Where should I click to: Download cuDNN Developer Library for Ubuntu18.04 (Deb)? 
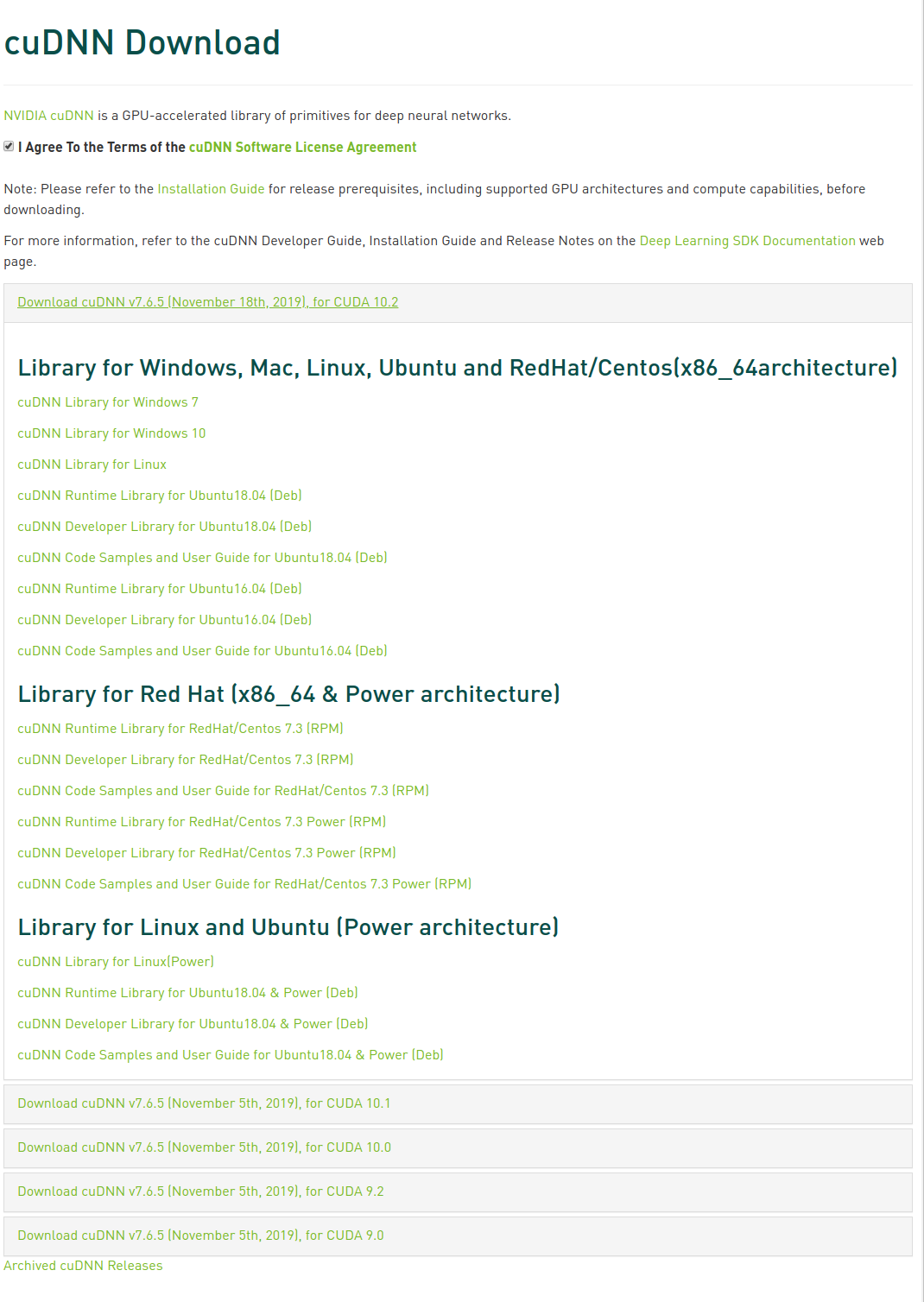pos(165,527)
